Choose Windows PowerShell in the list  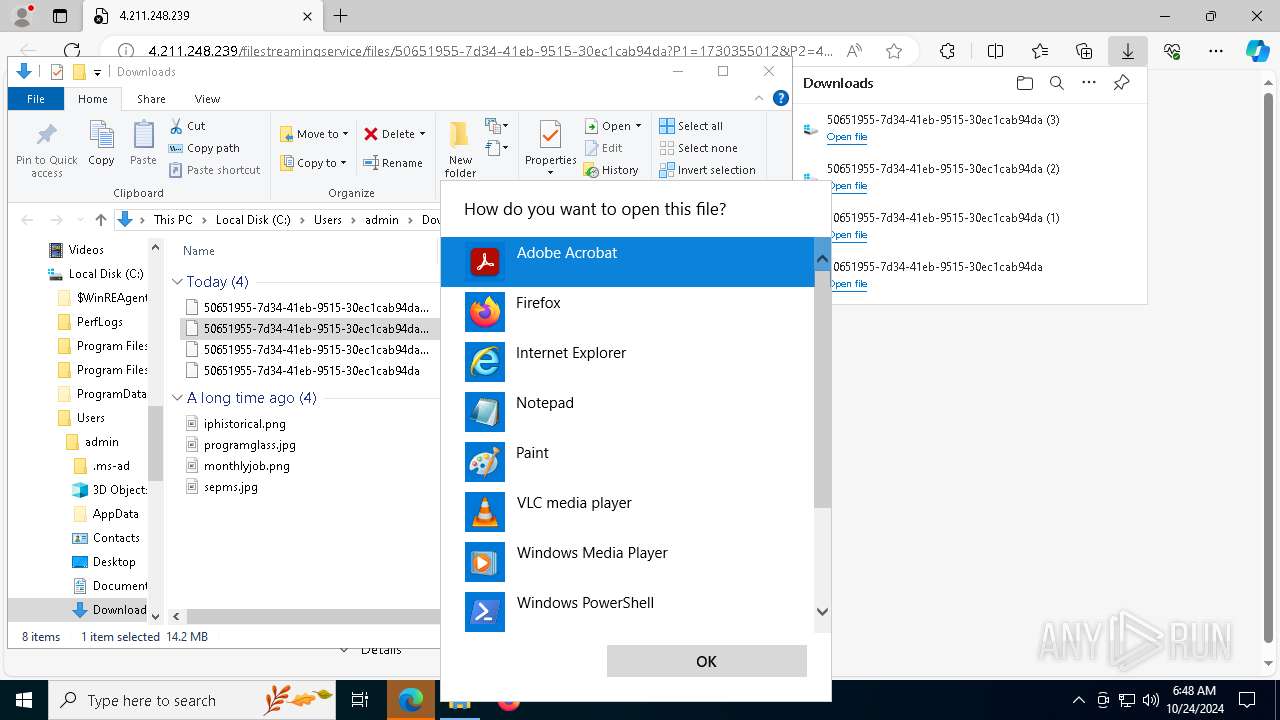627,610
